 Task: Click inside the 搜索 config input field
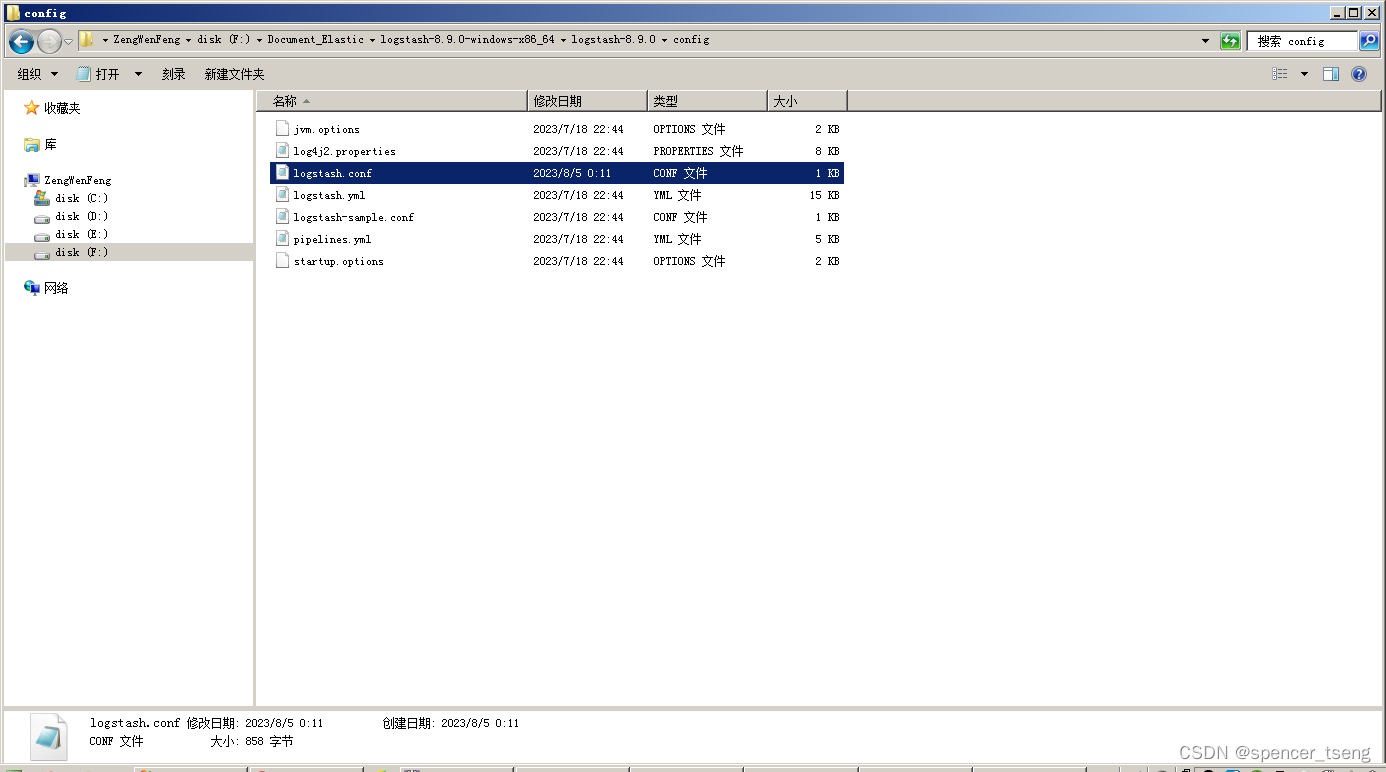click(x=1300, y=41)
